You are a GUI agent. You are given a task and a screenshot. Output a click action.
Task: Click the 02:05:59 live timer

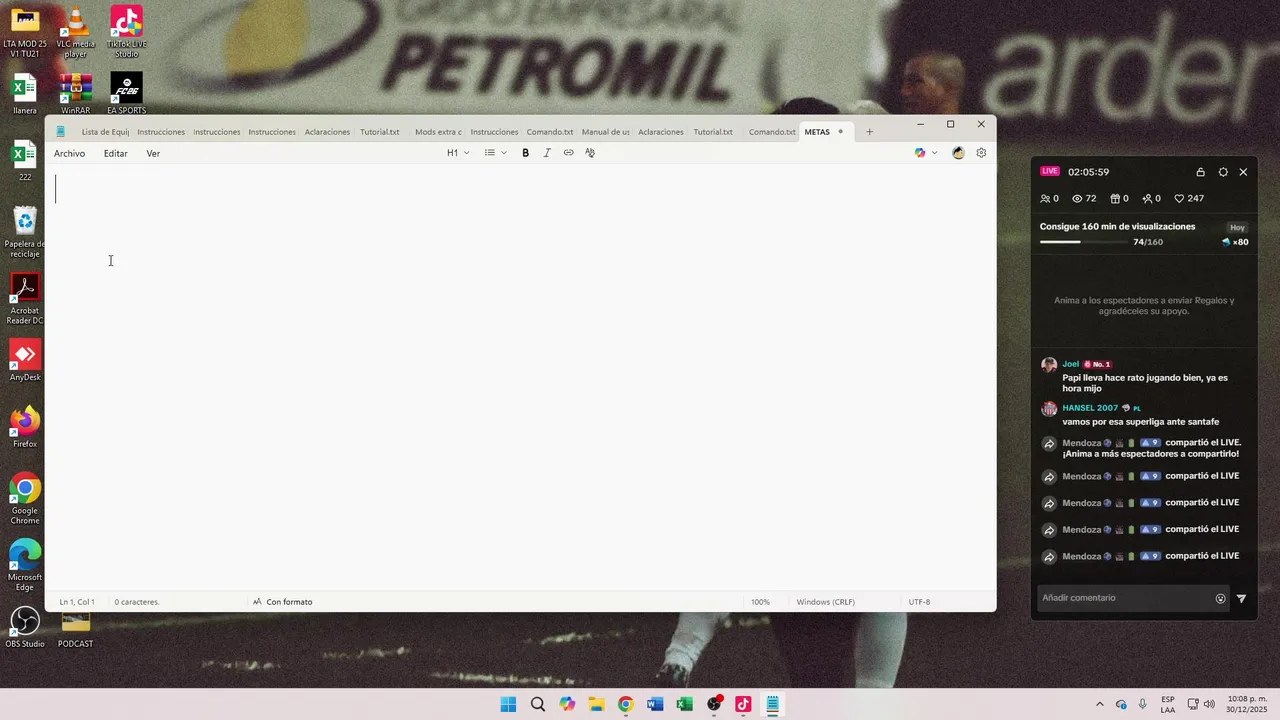[1088, 172]
